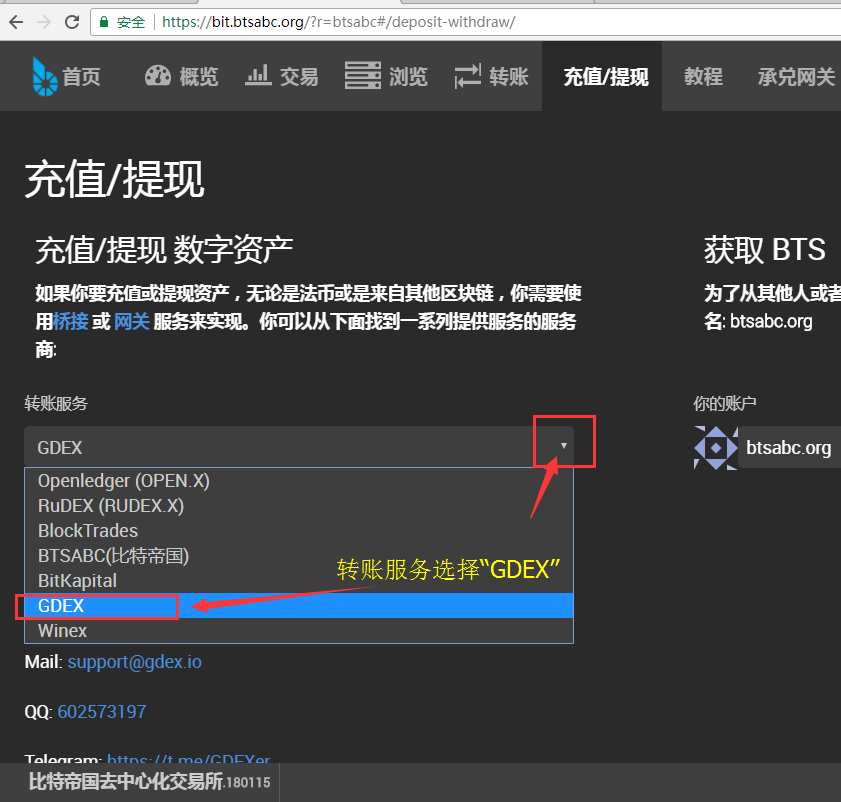Choose GDEX from the service list
Screen dimensions: 841x802
point(299,606)
